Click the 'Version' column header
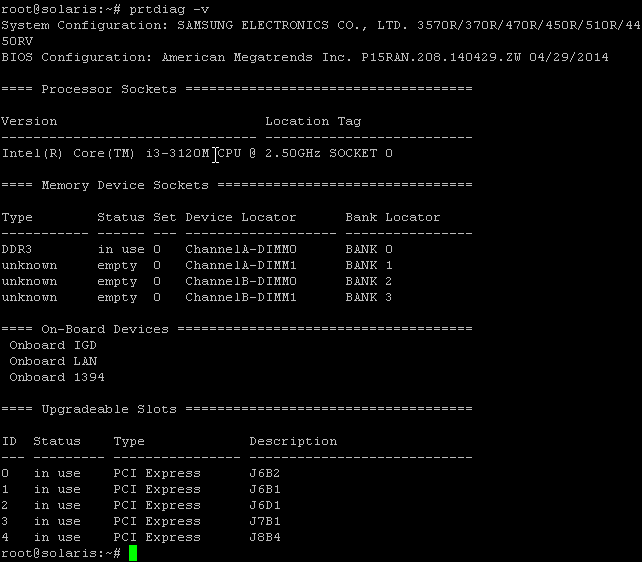Image resolution: width=642 pixels, height=562 pixels. pos(29,121)
